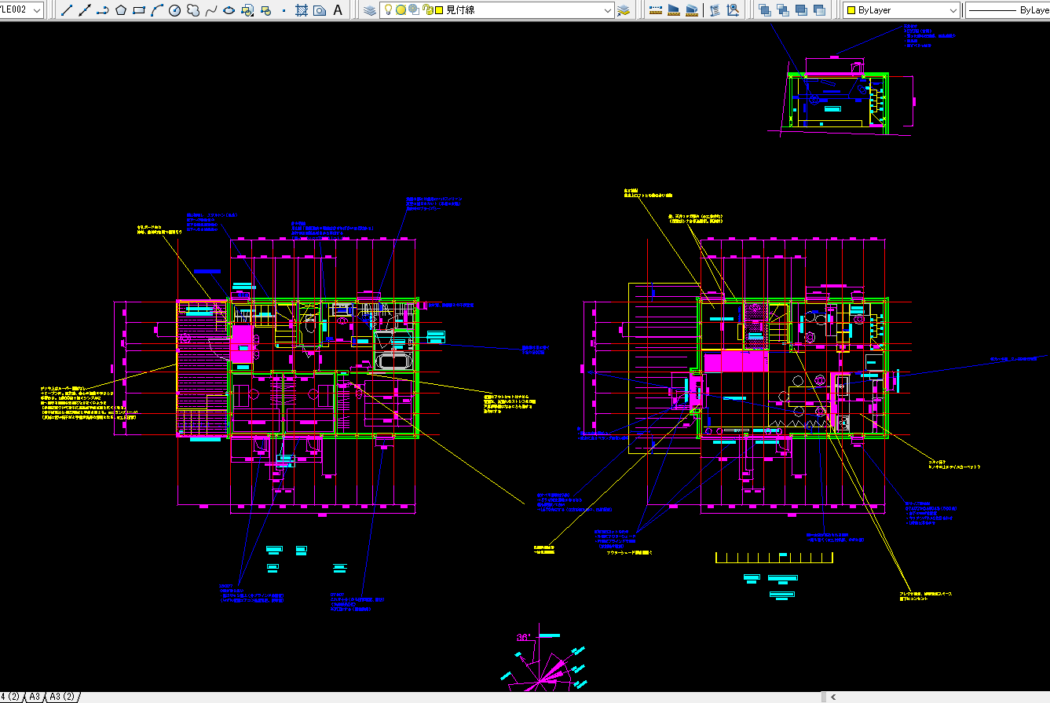Select the Arc draw tool

(x=157, y=10)
